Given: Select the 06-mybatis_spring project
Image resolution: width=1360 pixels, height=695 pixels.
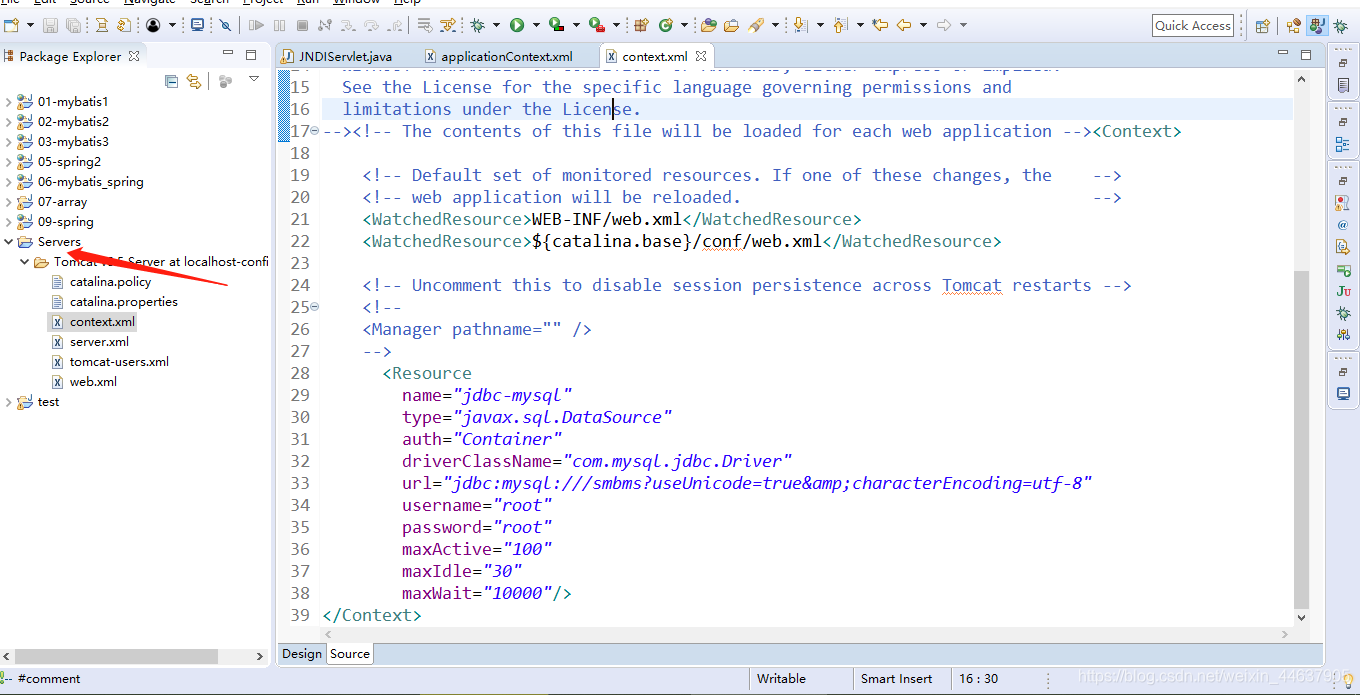Looking at the screenshot, I should point(90,182).
